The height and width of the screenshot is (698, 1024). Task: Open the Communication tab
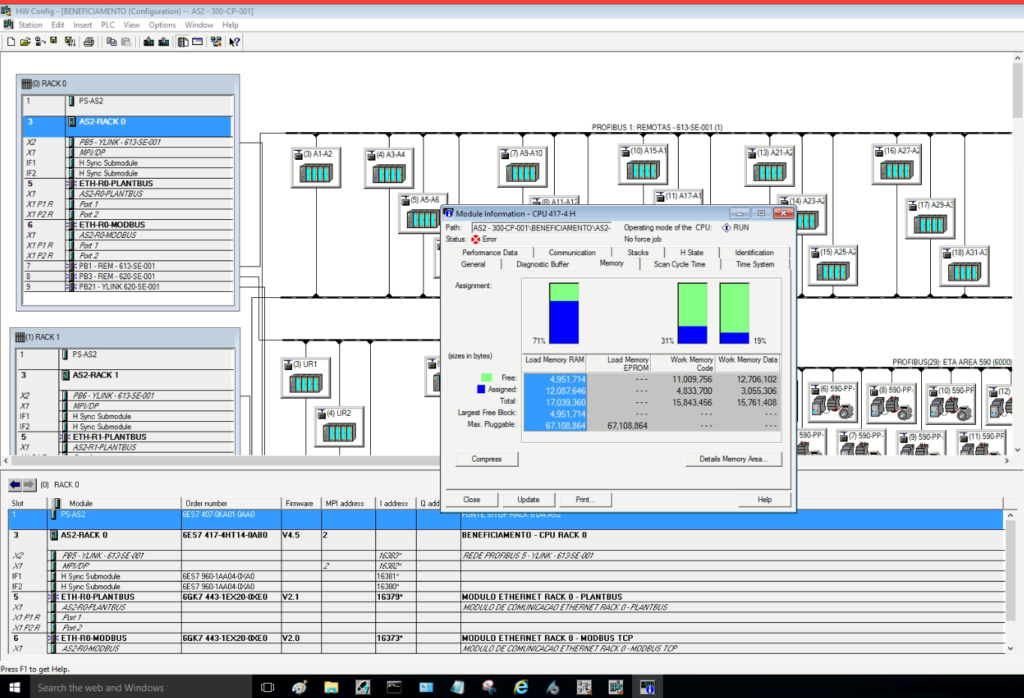point(572,253)
